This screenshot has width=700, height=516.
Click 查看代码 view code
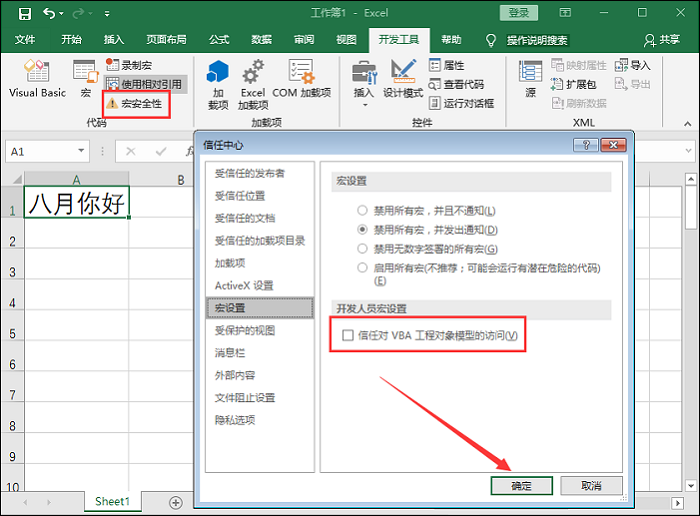pos(456,84)
